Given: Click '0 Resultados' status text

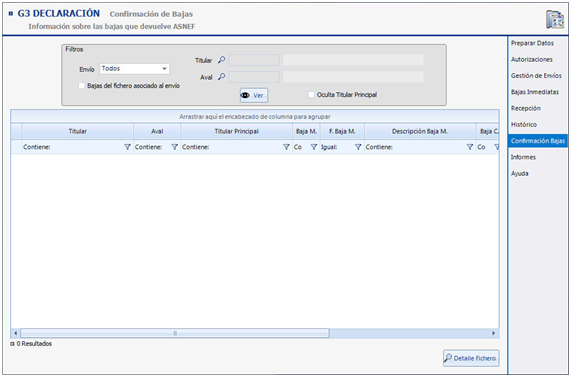Looking at the screenshot, I should coord(34,344).
